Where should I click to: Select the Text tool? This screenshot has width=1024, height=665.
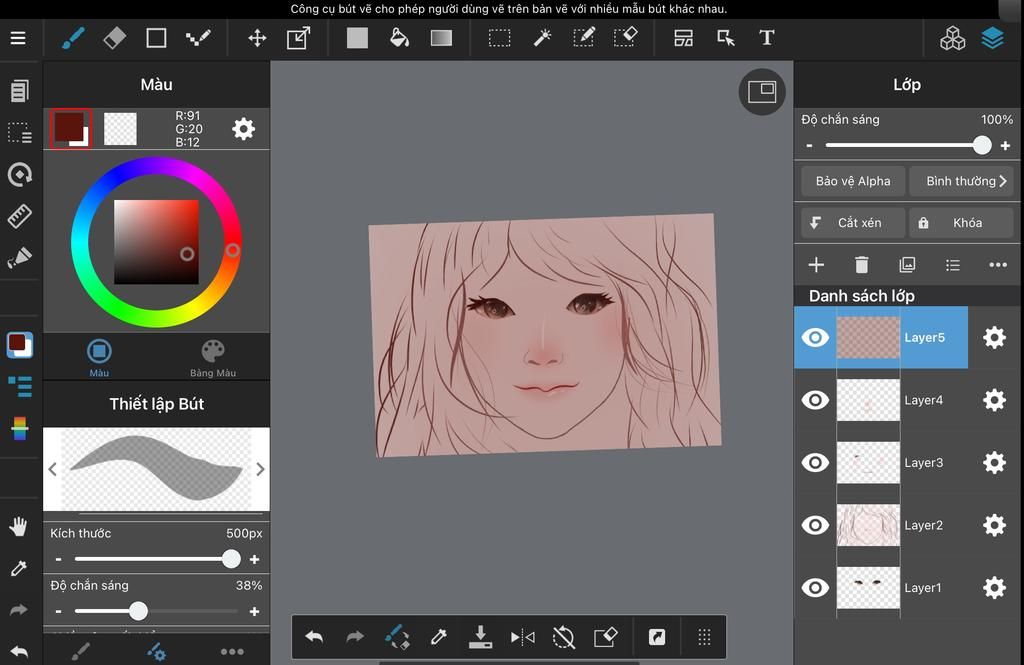[767, 38]
